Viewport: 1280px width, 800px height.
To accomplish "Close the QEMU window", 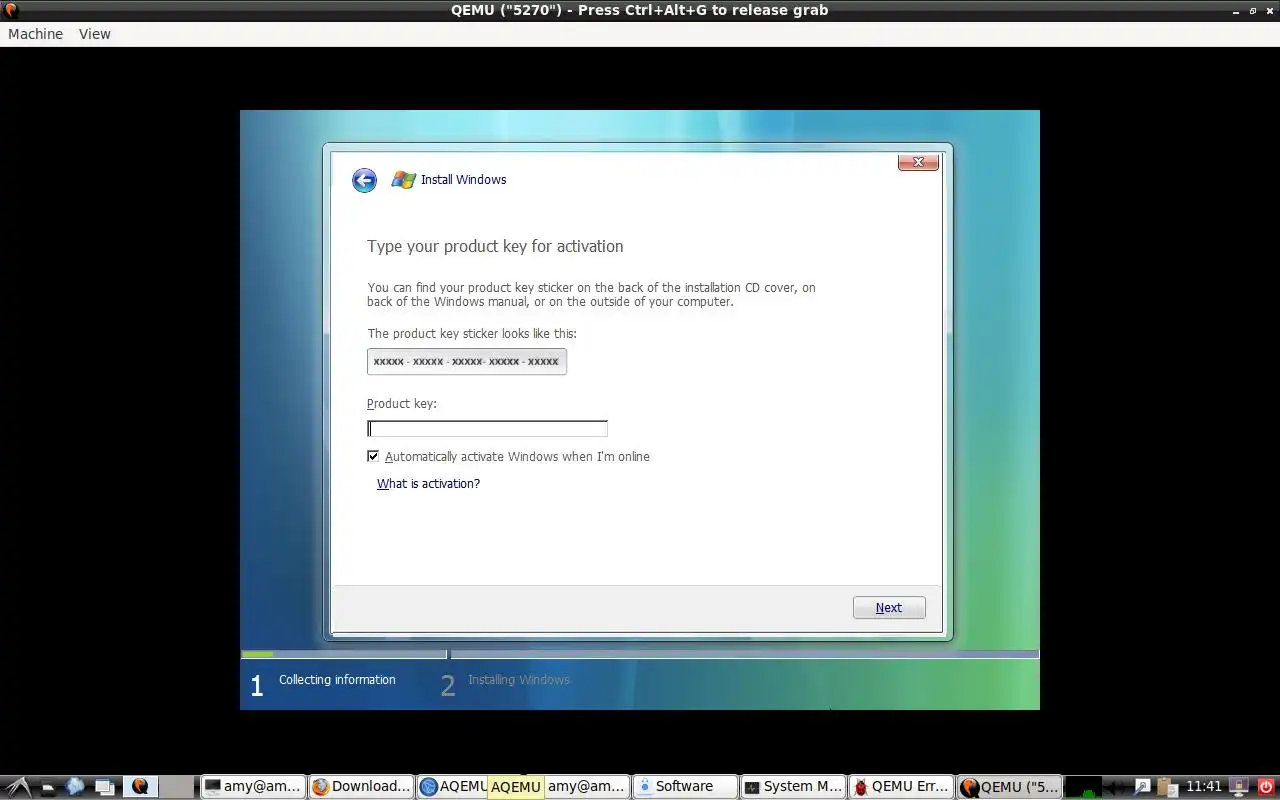I will coord(1268,10).
